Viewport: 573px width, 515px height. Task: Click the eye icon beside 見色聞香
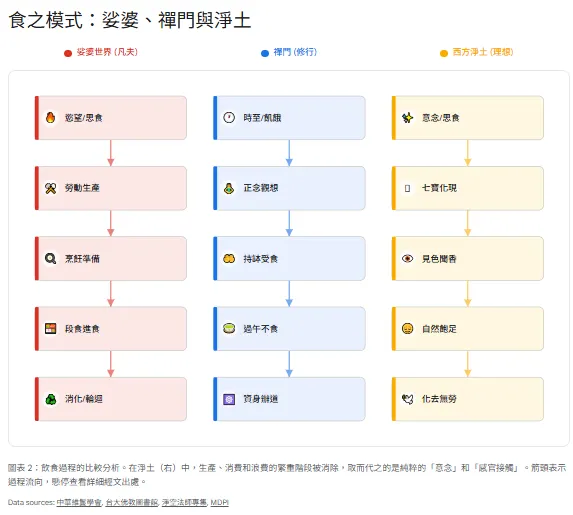tap(407, 259)
